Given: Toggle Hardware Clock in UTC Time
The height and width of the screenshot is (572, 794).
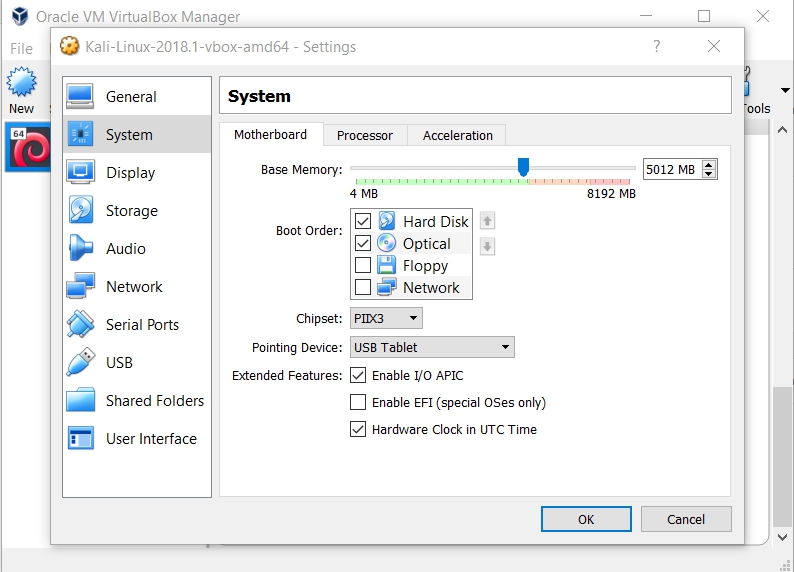Looking at the screenshot, I should tap(358, 429).
